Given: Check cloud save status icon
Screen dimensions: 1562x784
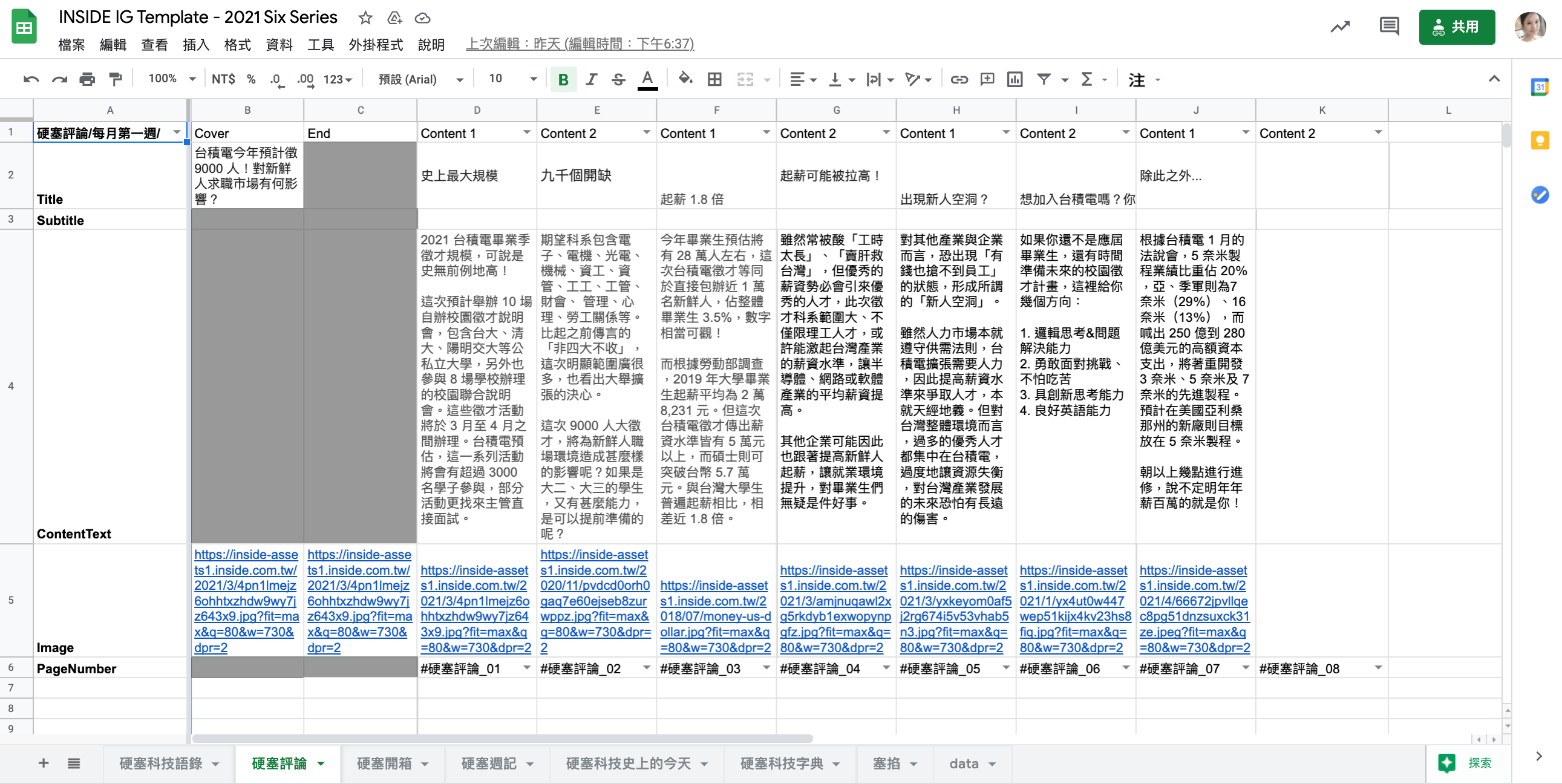Looking at the screenshot, I should click(x=423, y=18).
